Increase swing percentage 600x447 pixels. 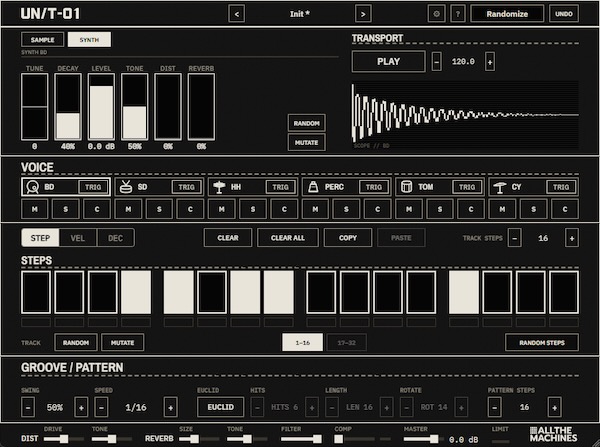[x=81, y=407]
